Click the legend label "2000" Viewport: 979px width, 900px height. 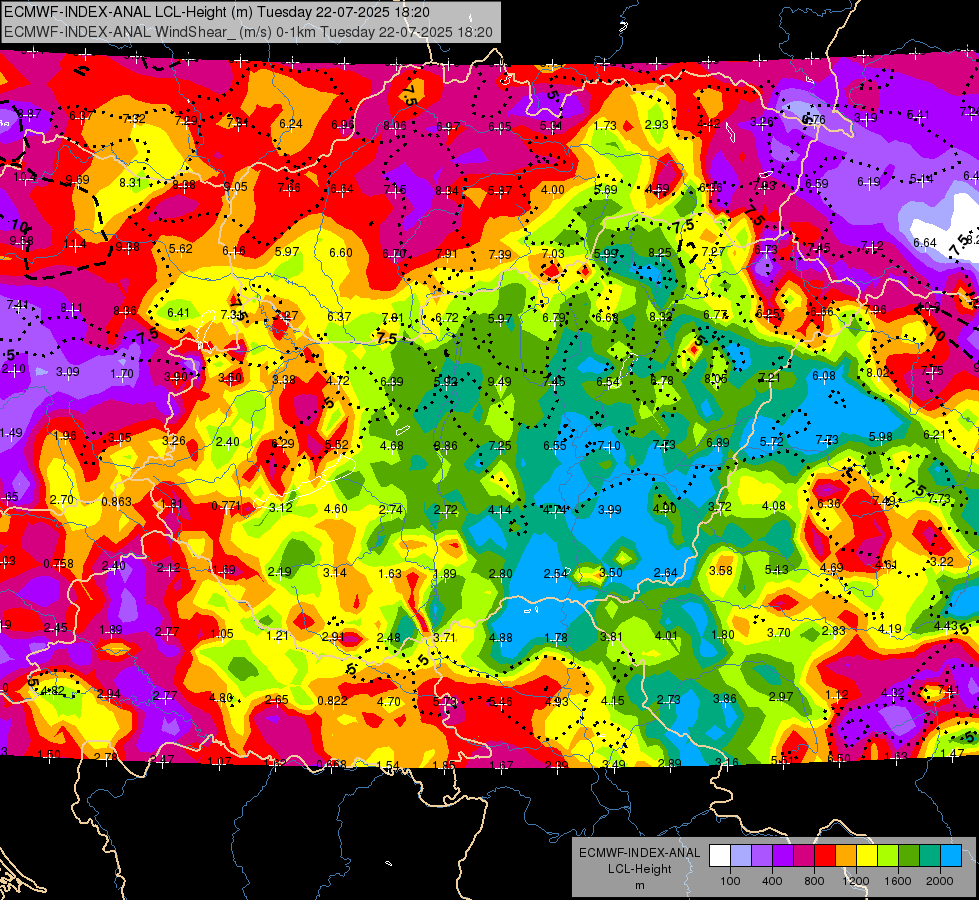point(940,881)
